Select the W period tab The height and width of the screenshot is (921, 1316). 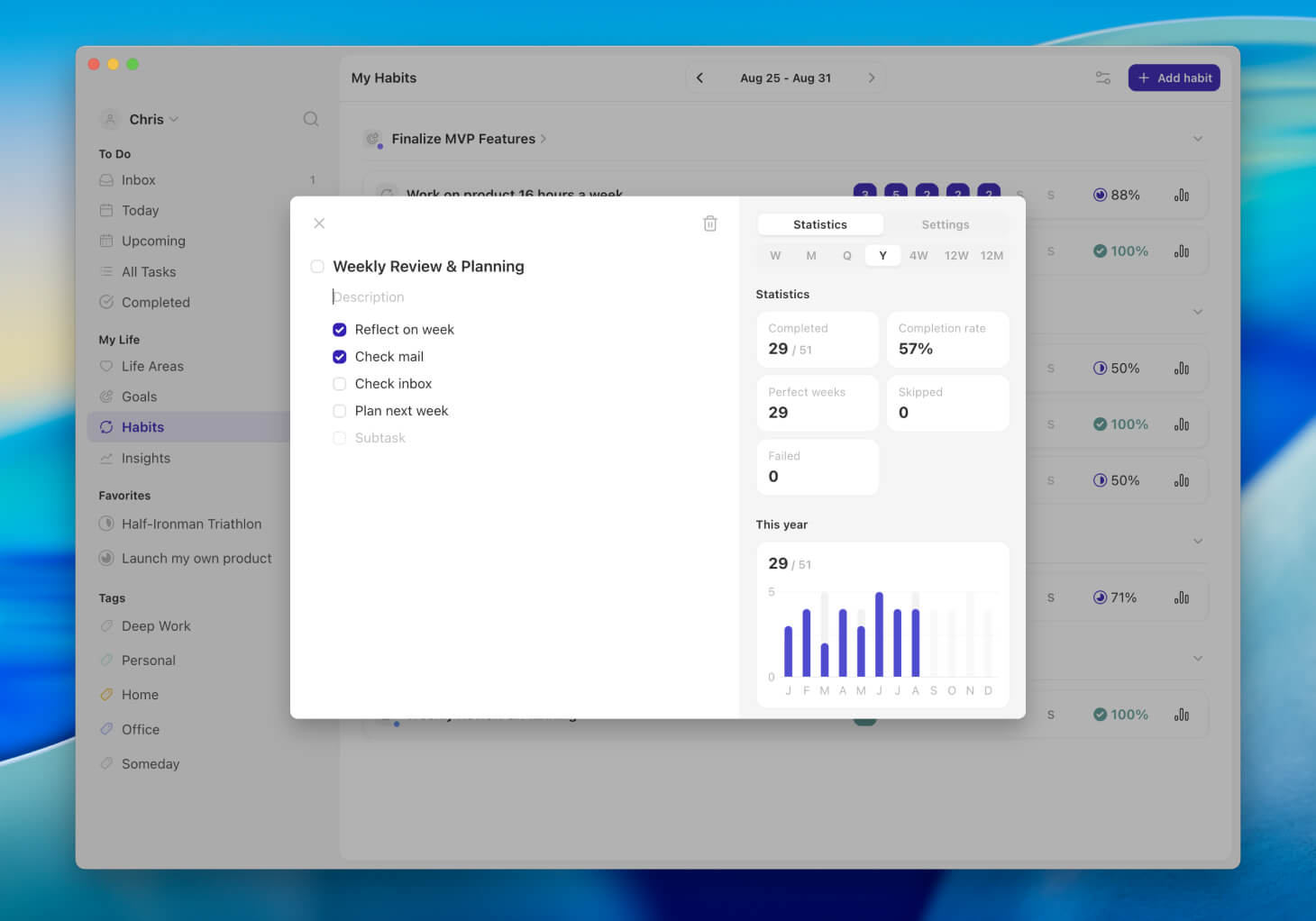click(775, 256)
